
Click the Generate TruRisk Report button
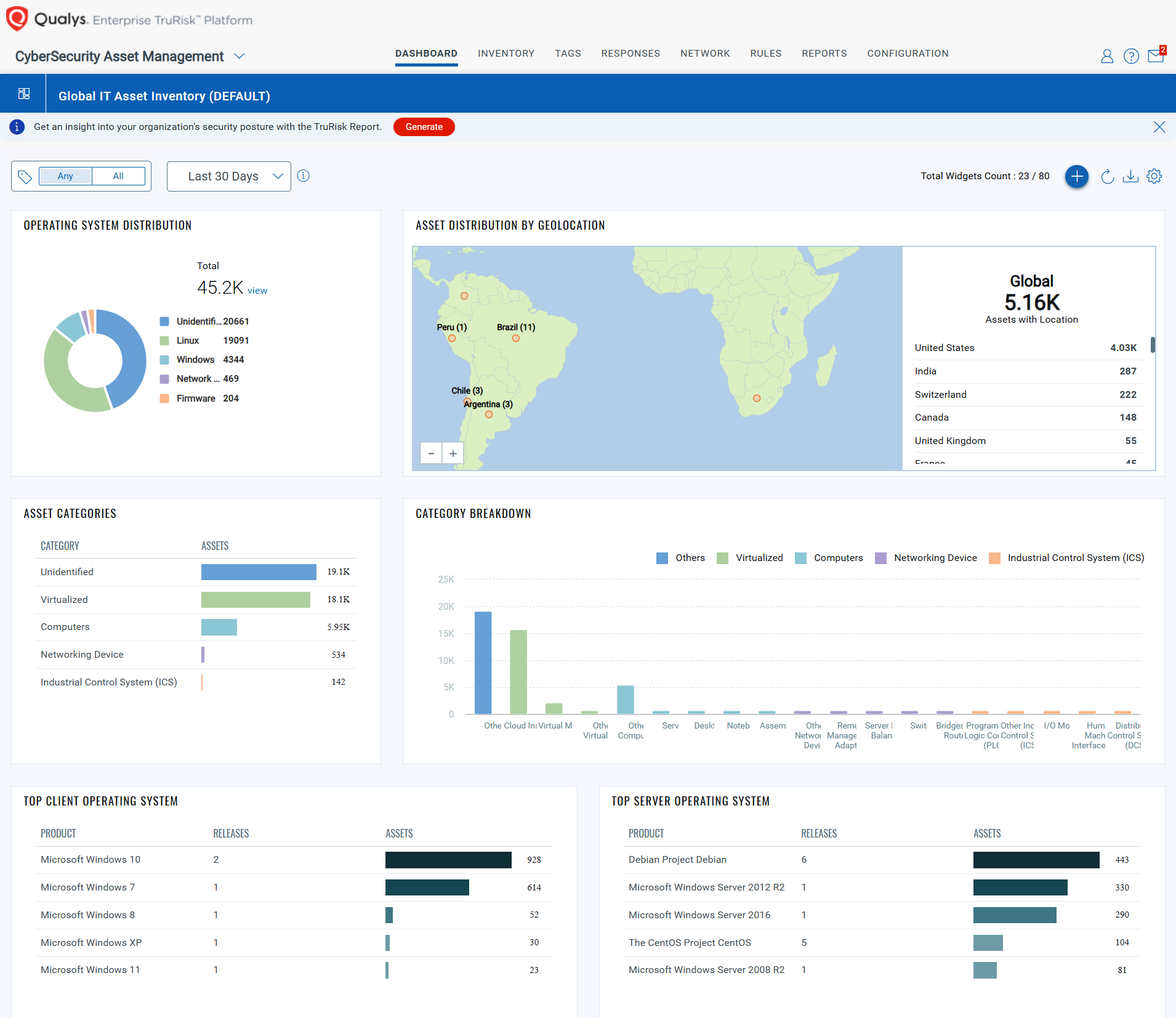(x=424, y=127)
